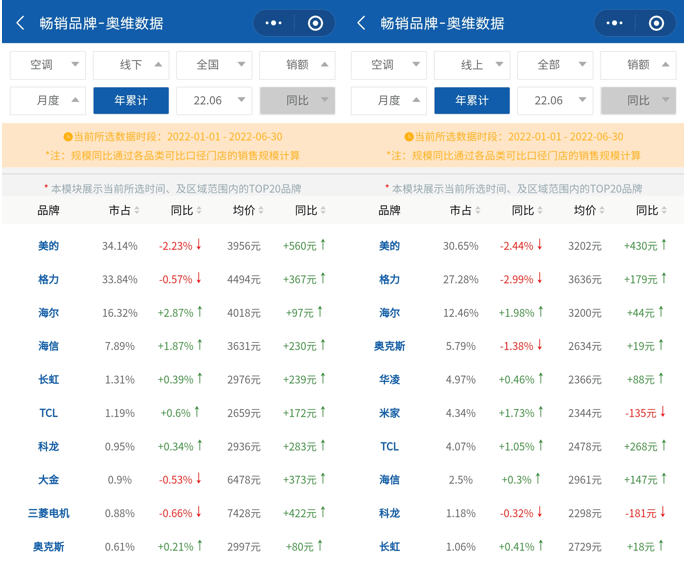The width and height of the screenshot is (692, 565).
Task: Open the 全部 dropdown in right panel
Action: 555,65
